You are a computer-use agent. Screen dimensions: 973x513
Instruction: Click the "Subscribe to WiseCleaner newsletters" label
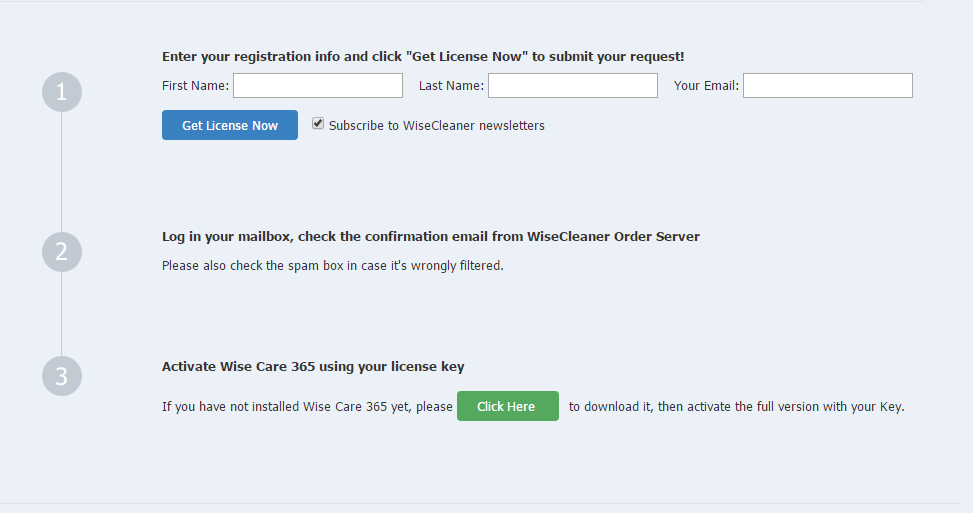click(x=436, y=126)
